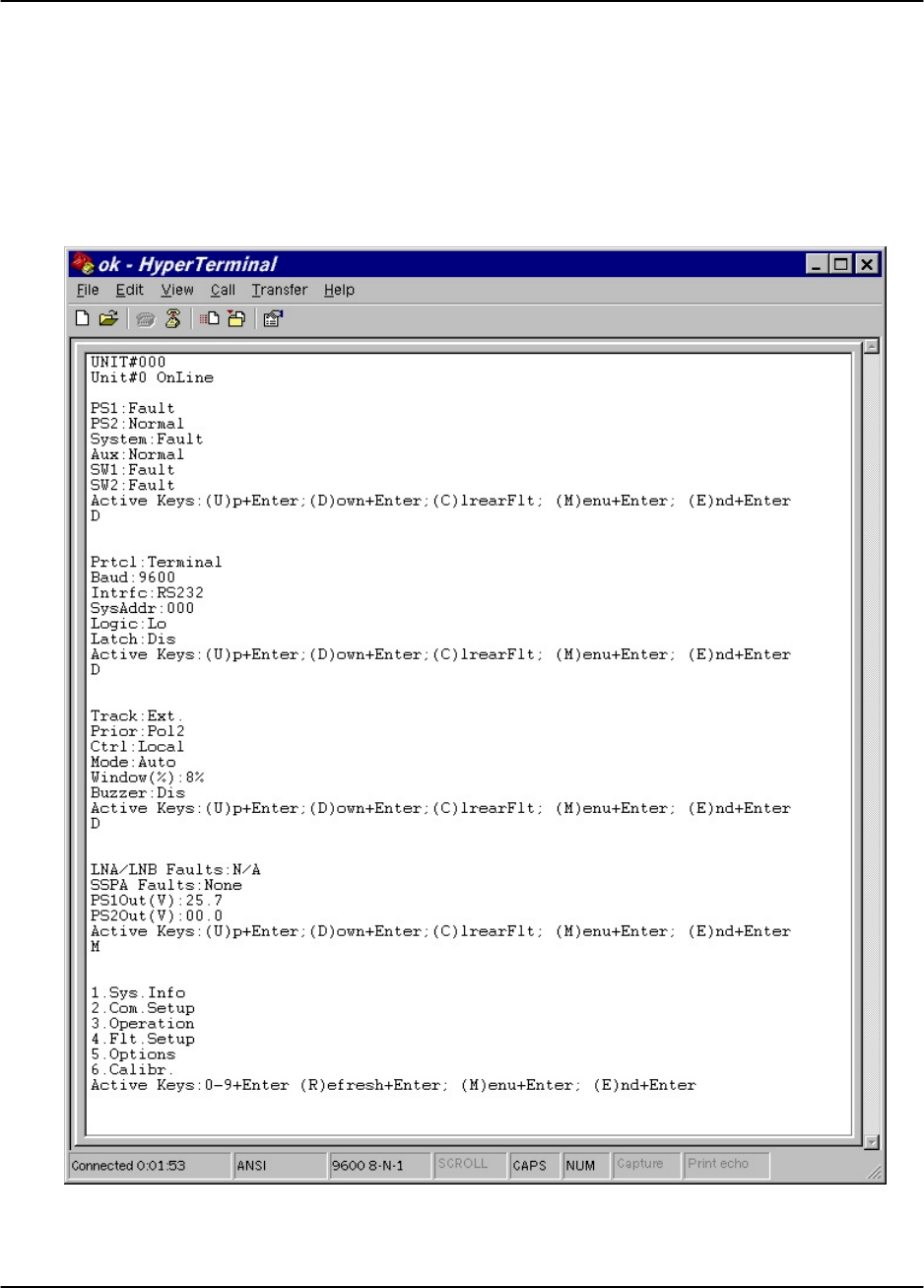Open the Call menu

[x=223, y=290]
